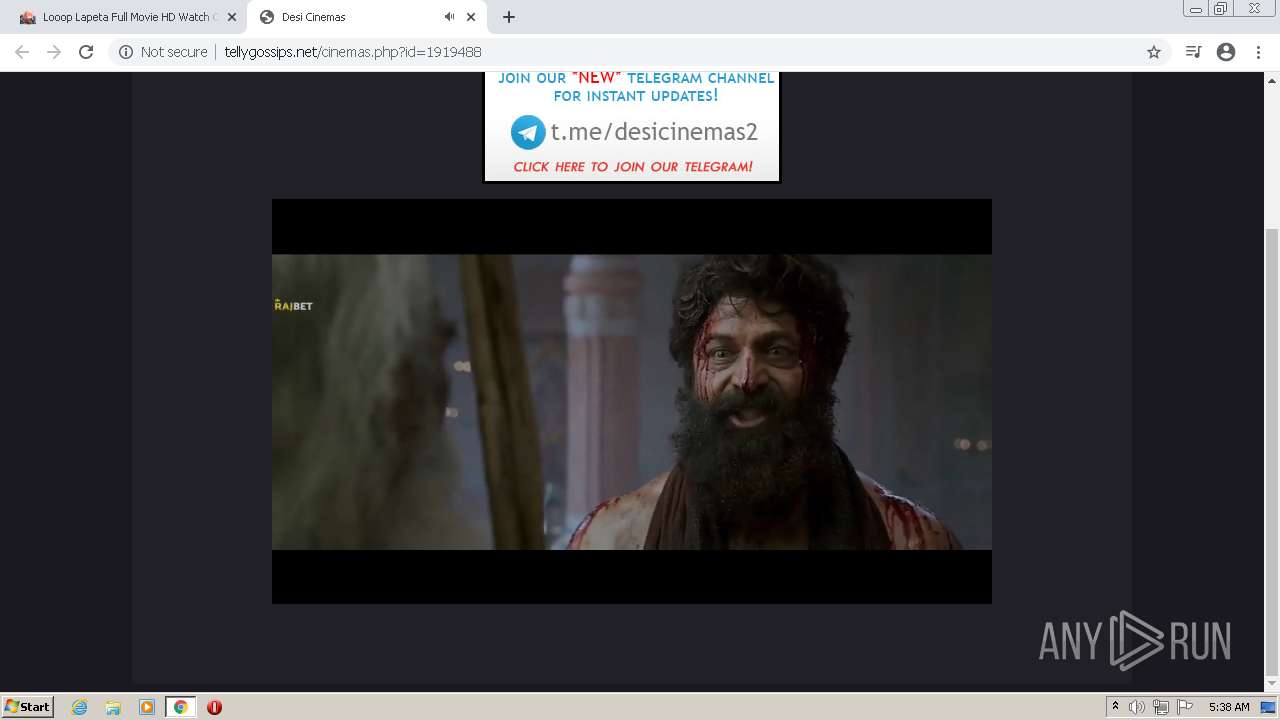Close the Desi Cinemas tab

[x=471, y=17]
